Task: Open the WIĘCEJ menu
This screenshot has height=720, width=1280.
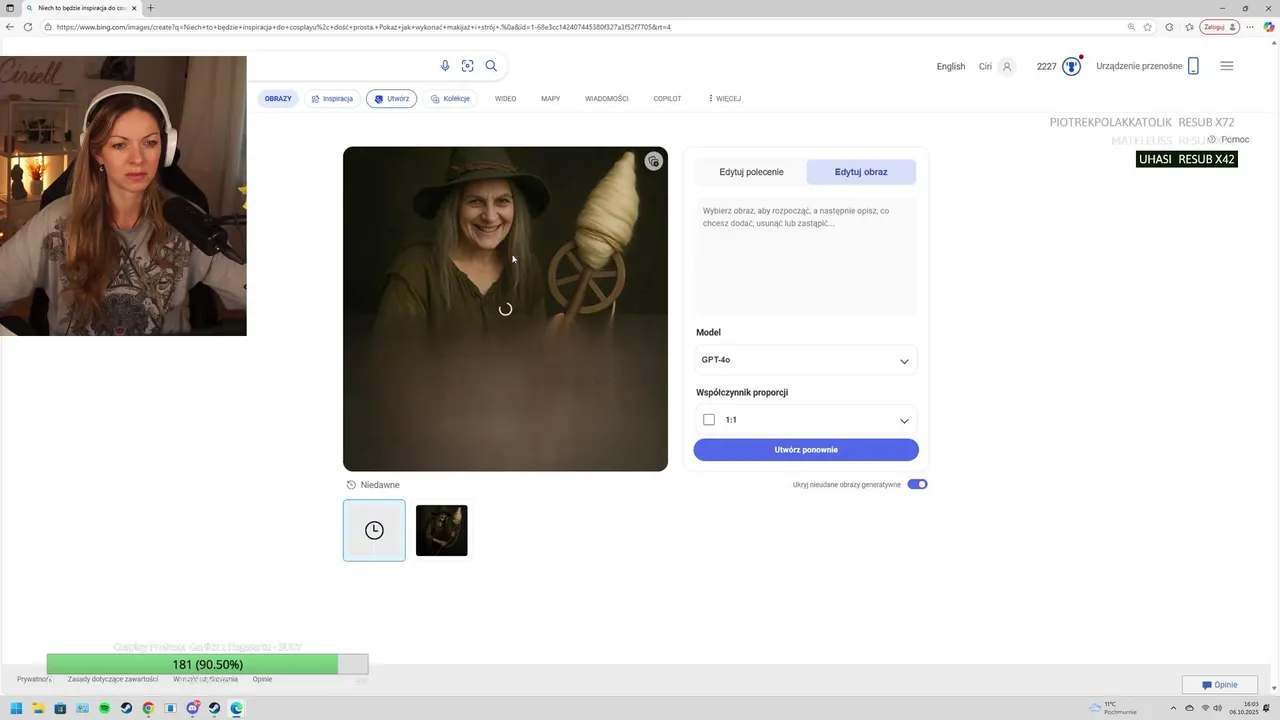Action: pos(725,99)
